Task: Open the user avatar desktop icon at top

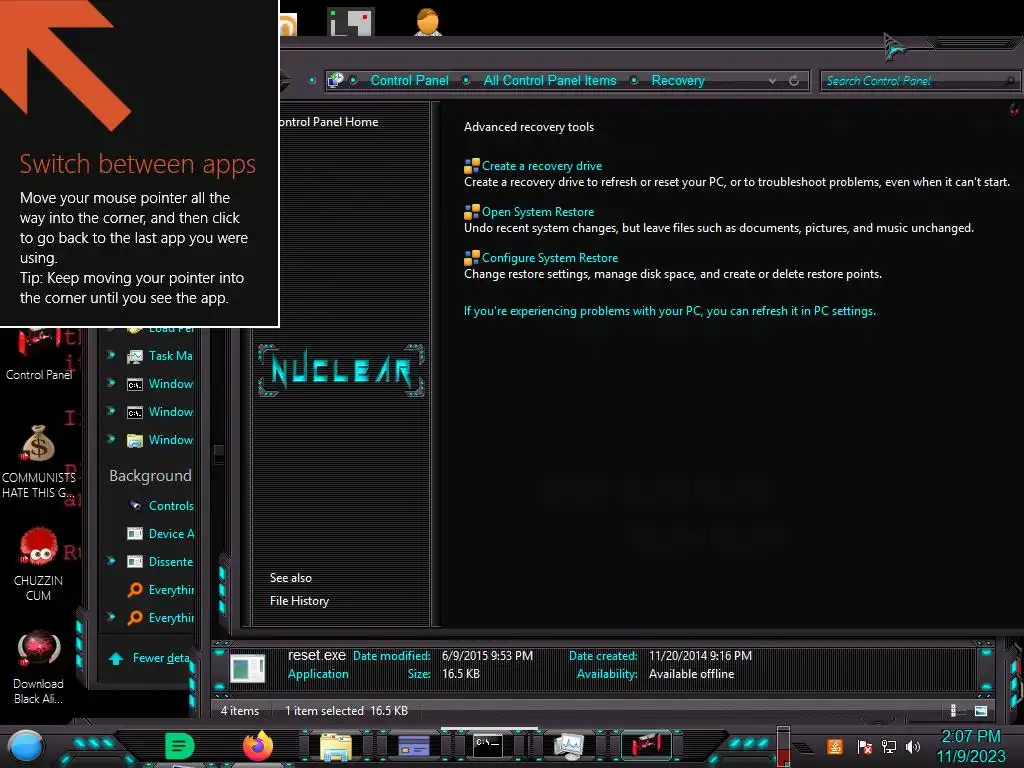Action: point(428,21)
